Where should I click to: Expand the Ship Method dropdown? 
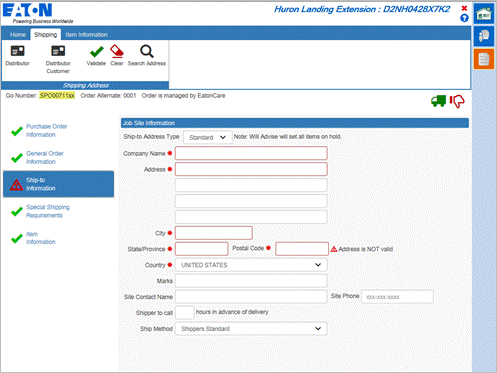tap(251, 329)
